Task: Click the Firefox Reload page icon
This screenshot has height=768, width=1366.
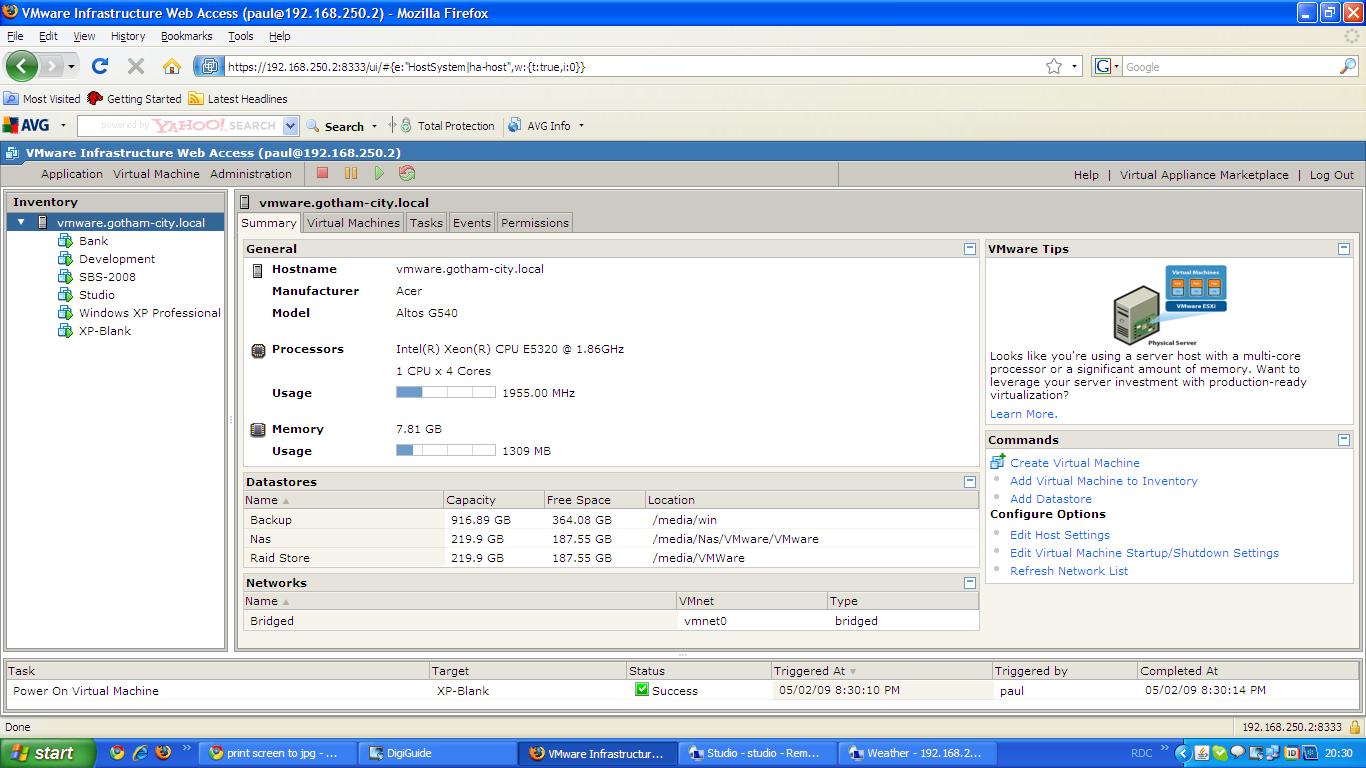Action: coord(100,66)
